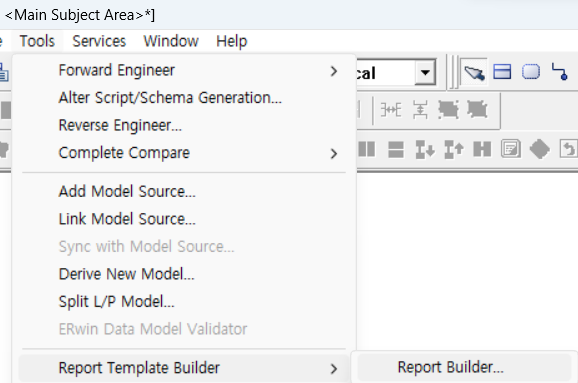Click the equal horizontal spacing icon
The image size is (578, 383).
[391, 110]
